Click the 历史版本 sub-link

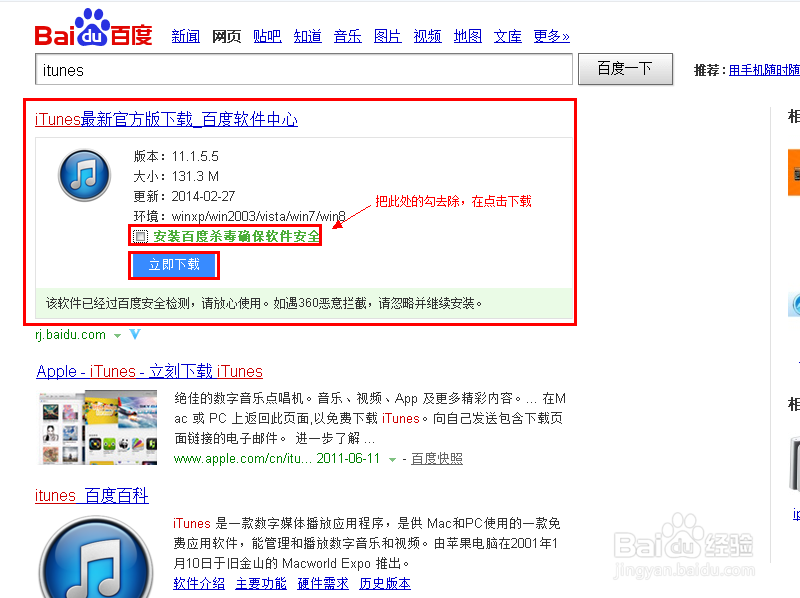385,583
